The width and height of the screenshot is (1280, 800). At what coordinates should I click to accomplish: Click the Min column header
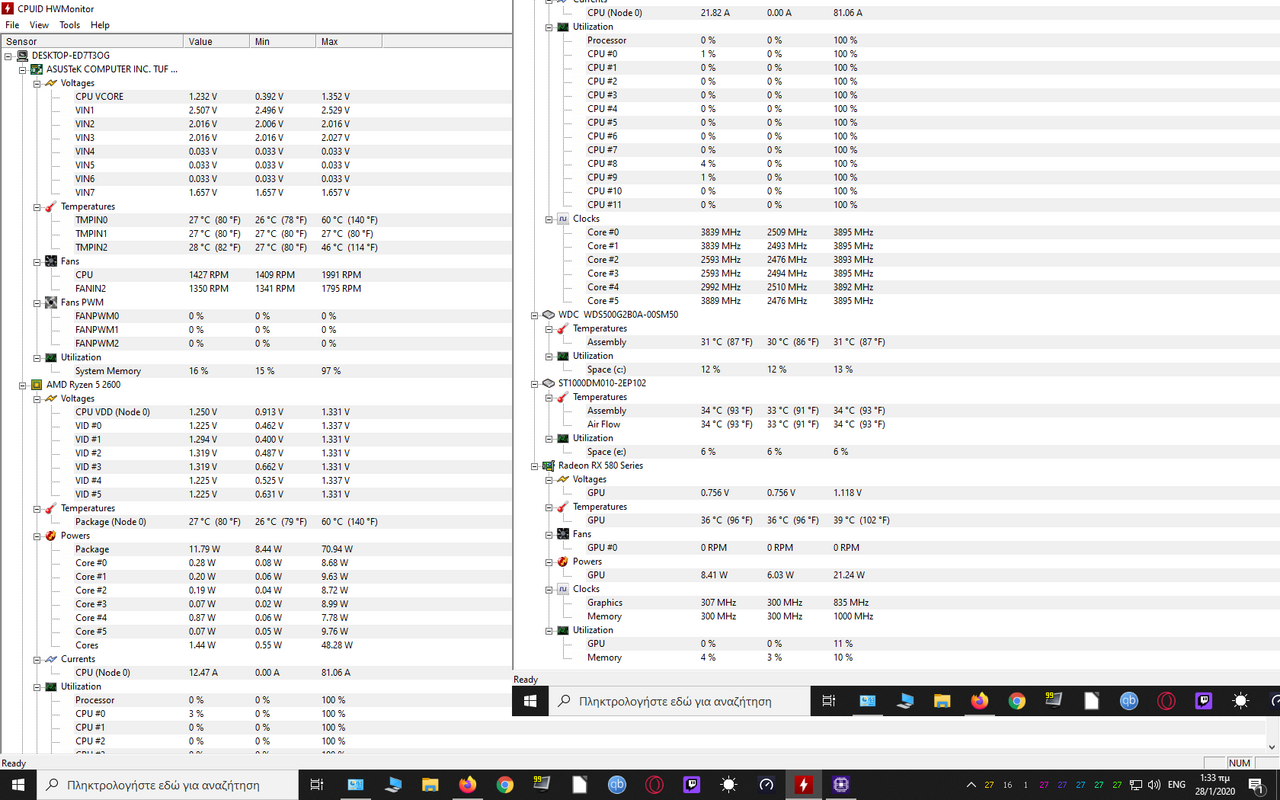click(x=283, y=41)
